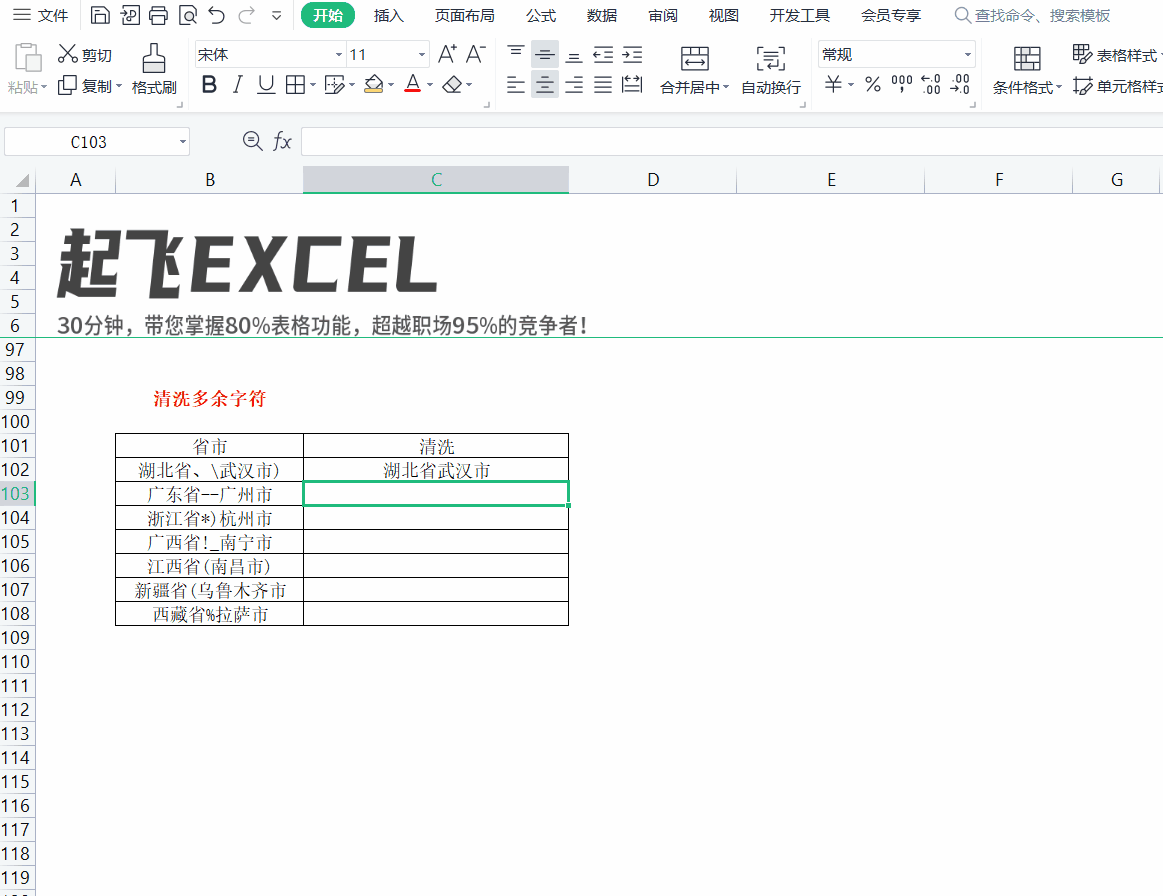The width and height of the screenshot is (1163, 896).
Task: Click Merge and Center (合并居中)
Action: point(694,70)
